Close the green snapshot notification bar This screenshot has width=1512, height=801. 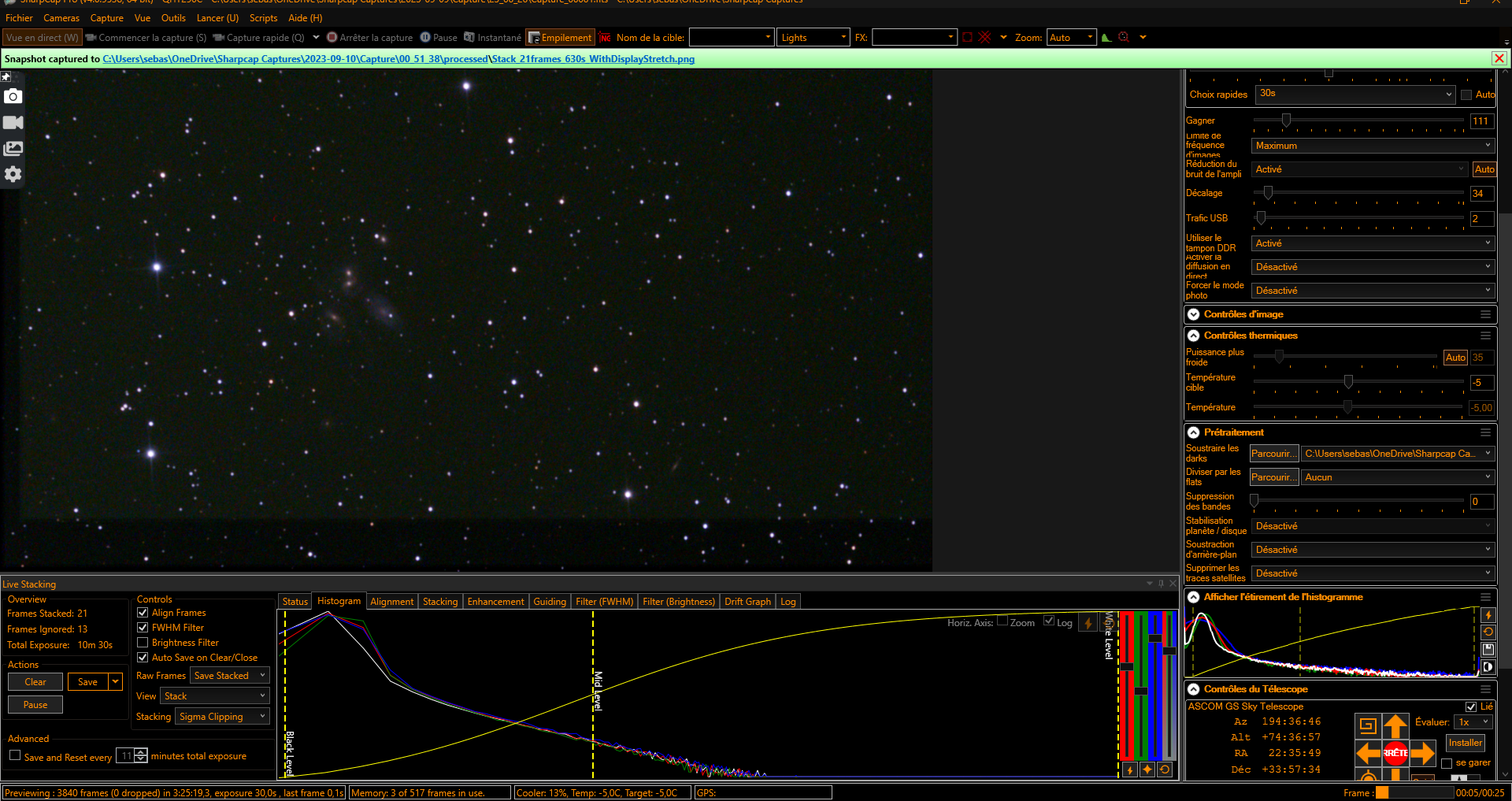tap(1499, 58)
